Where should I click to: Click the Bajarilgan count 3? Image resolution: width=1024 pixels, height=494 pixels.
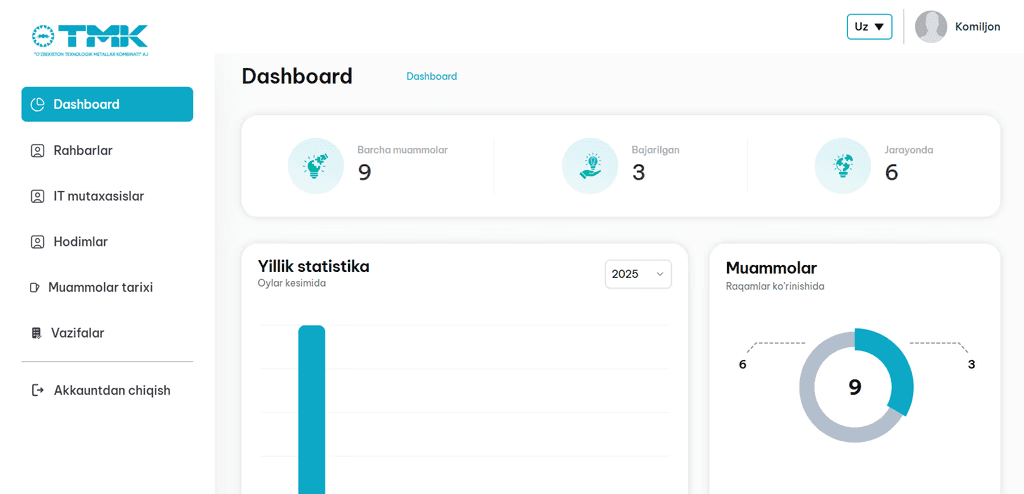point(638,173)
